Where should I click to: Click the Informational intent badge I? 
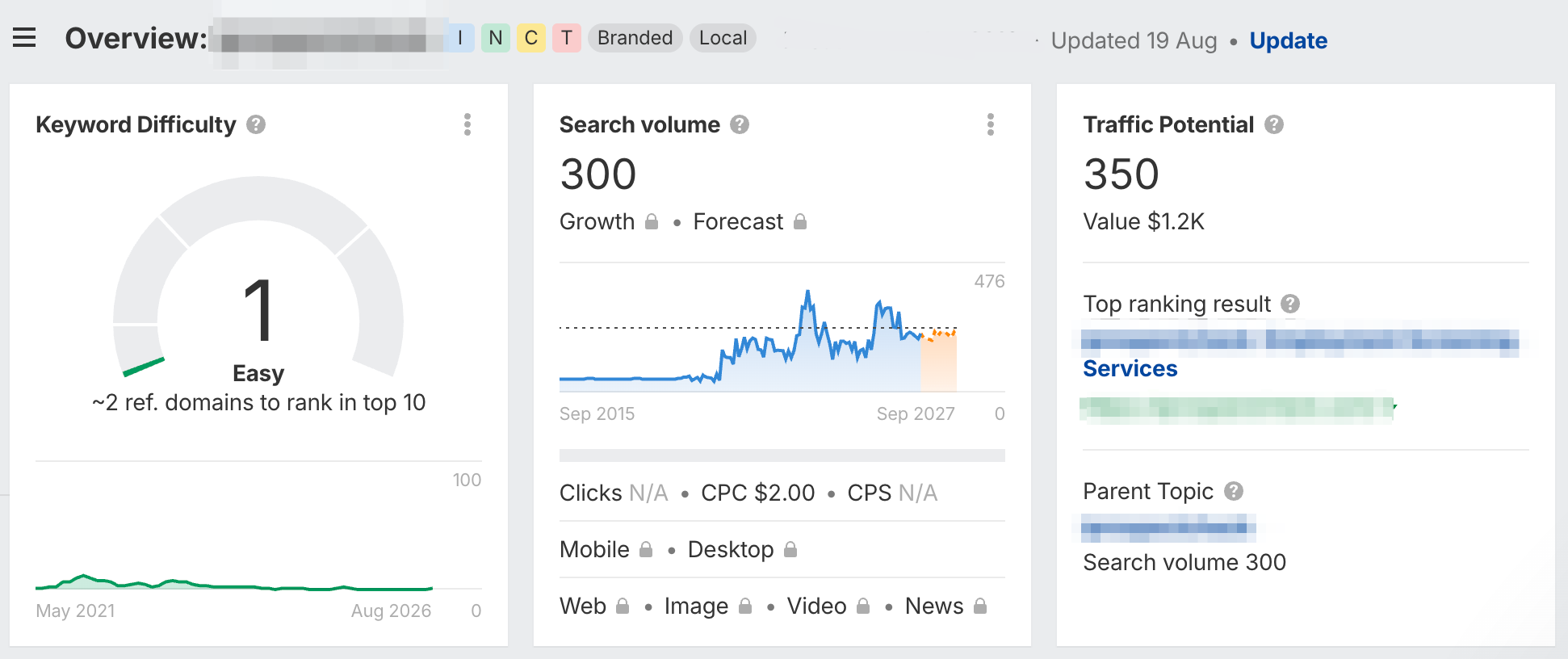point(460,38)
